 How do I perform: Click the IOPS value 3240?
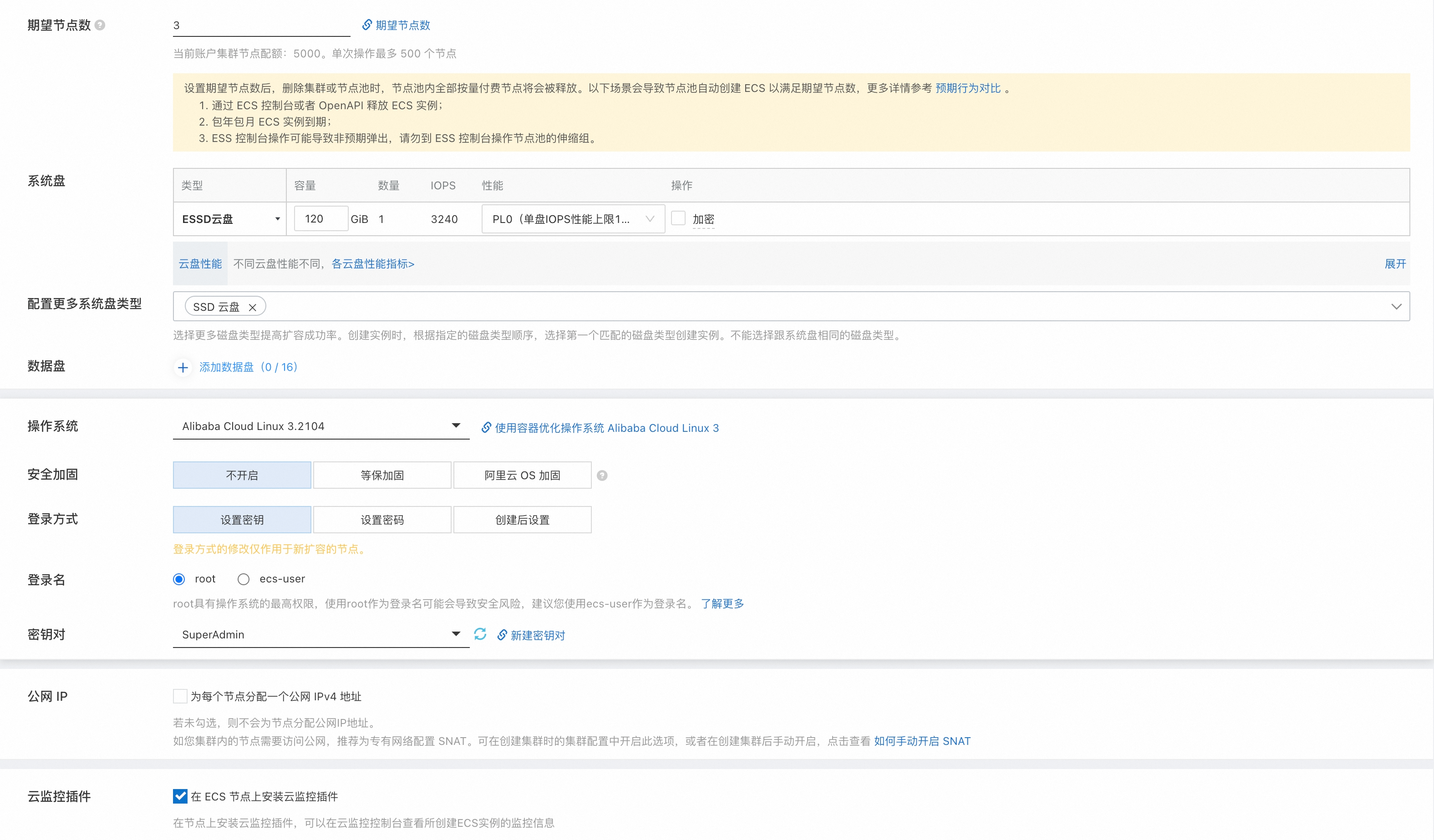click(x=444, y=219)
